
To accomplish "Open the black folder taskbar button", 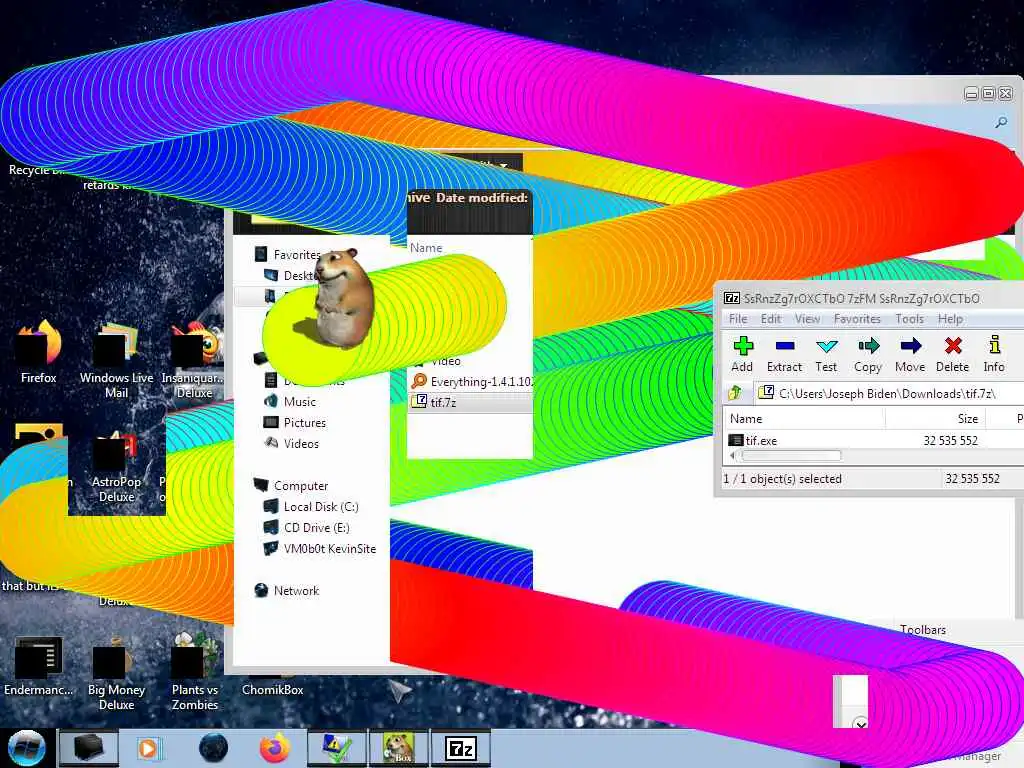I will 89,748.
